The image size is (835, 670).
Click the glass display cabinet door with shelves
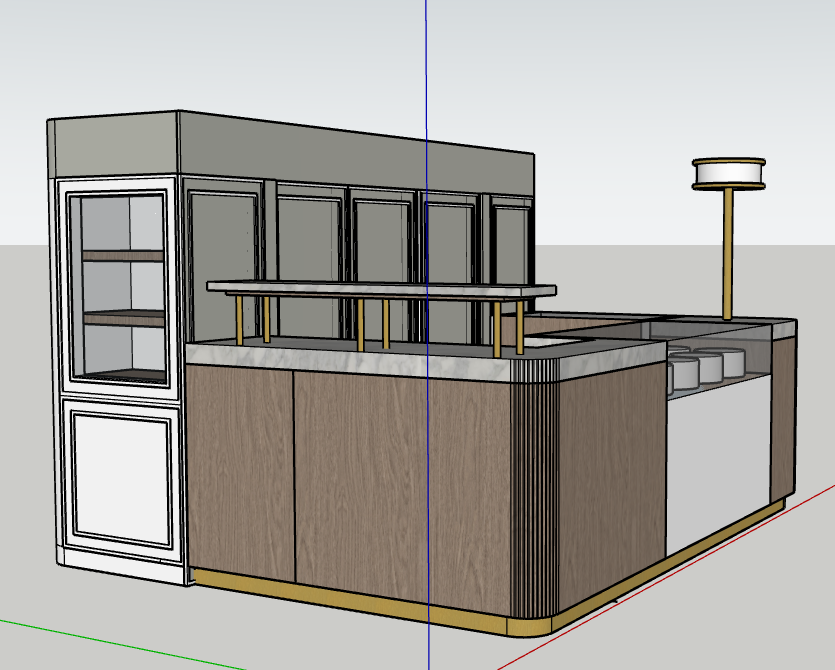[118, 288]
